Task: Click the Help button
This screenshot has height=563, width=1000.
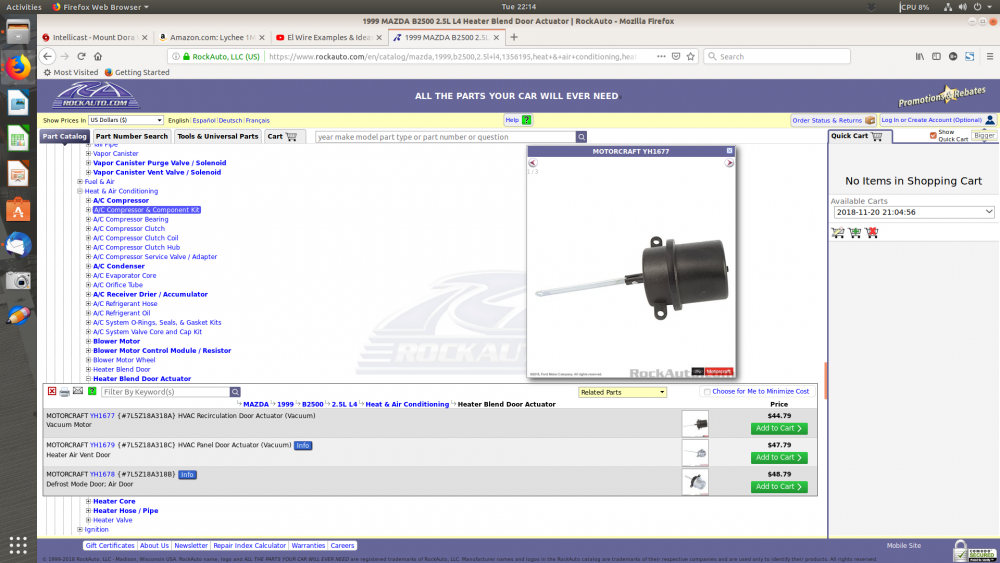Action: click(518, 120)
